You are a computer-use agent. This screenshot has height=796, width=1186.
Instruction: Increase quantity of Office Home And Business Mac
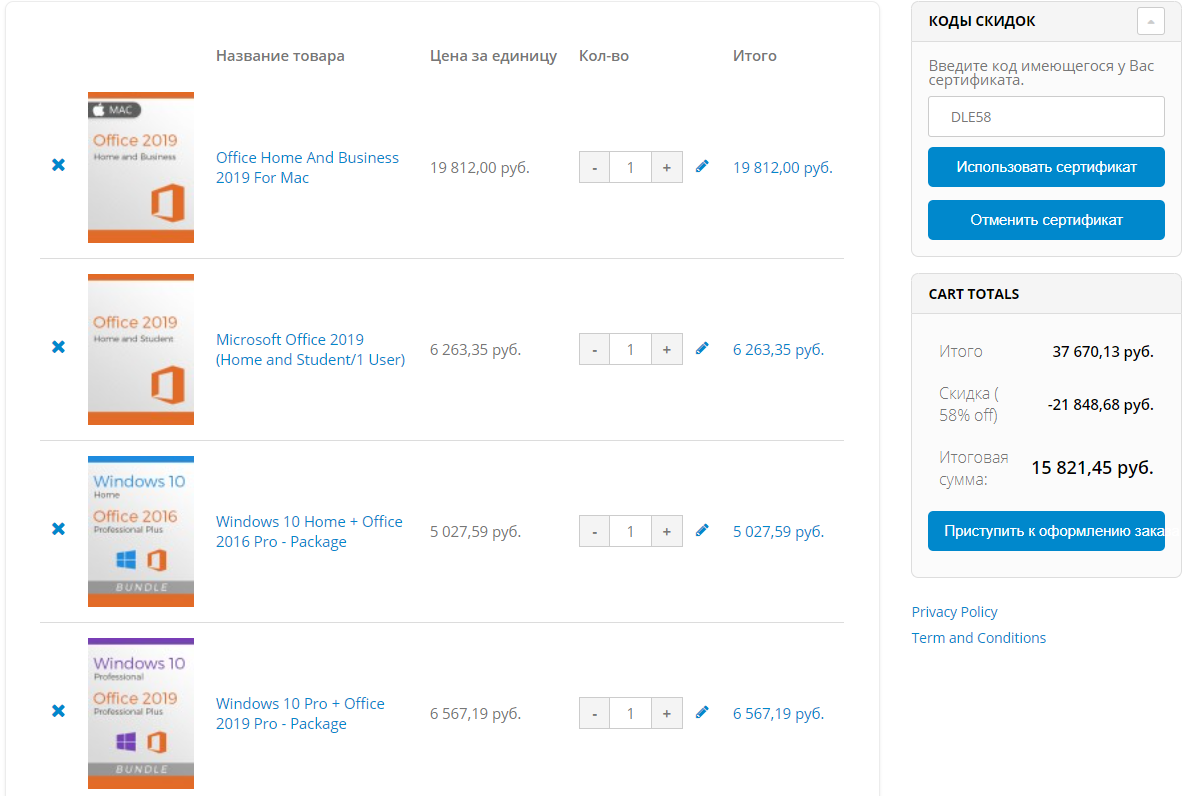(667, 168)
